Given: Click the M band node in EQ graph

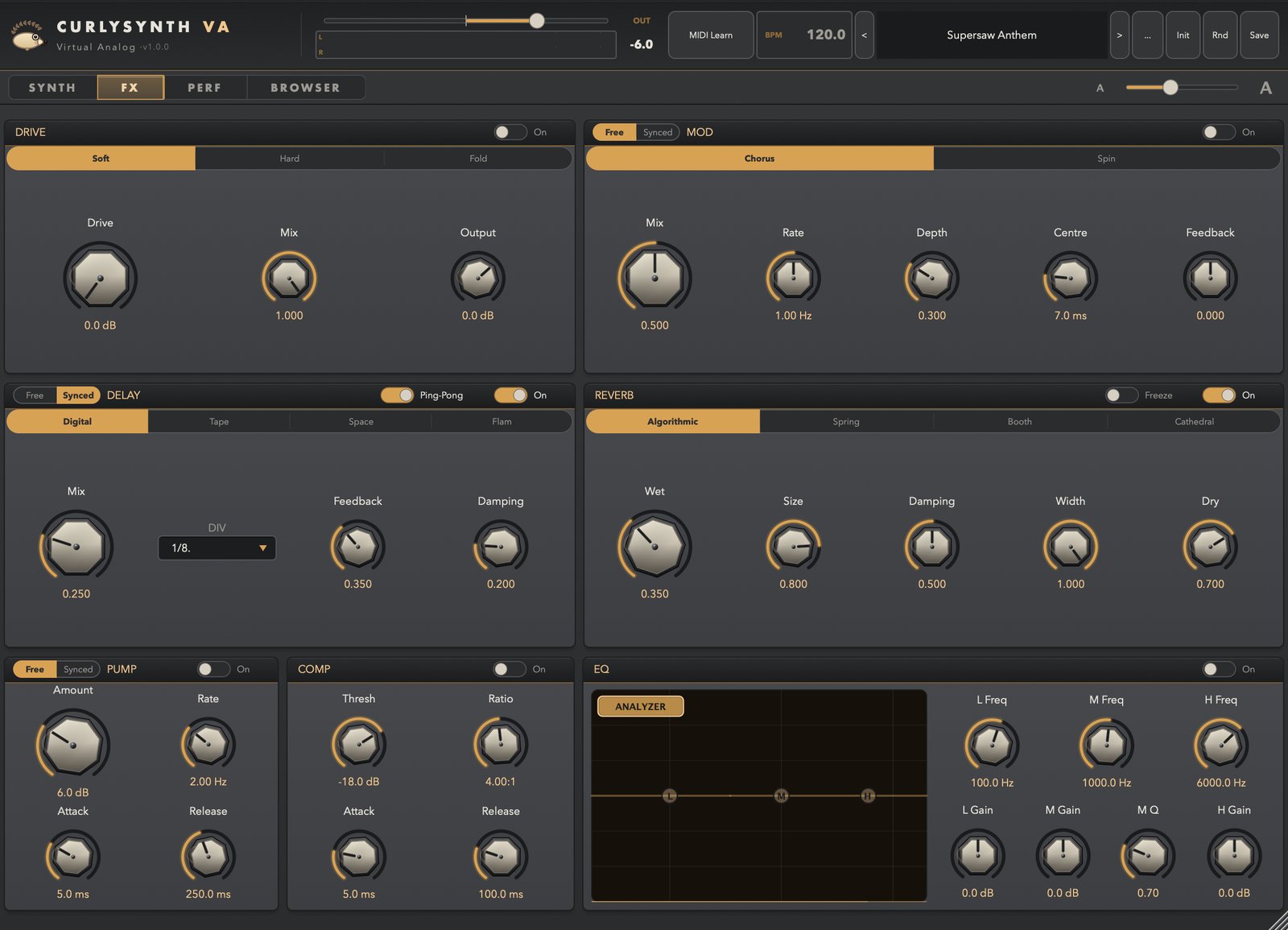Looking at the screenshot, I should 781,796.
